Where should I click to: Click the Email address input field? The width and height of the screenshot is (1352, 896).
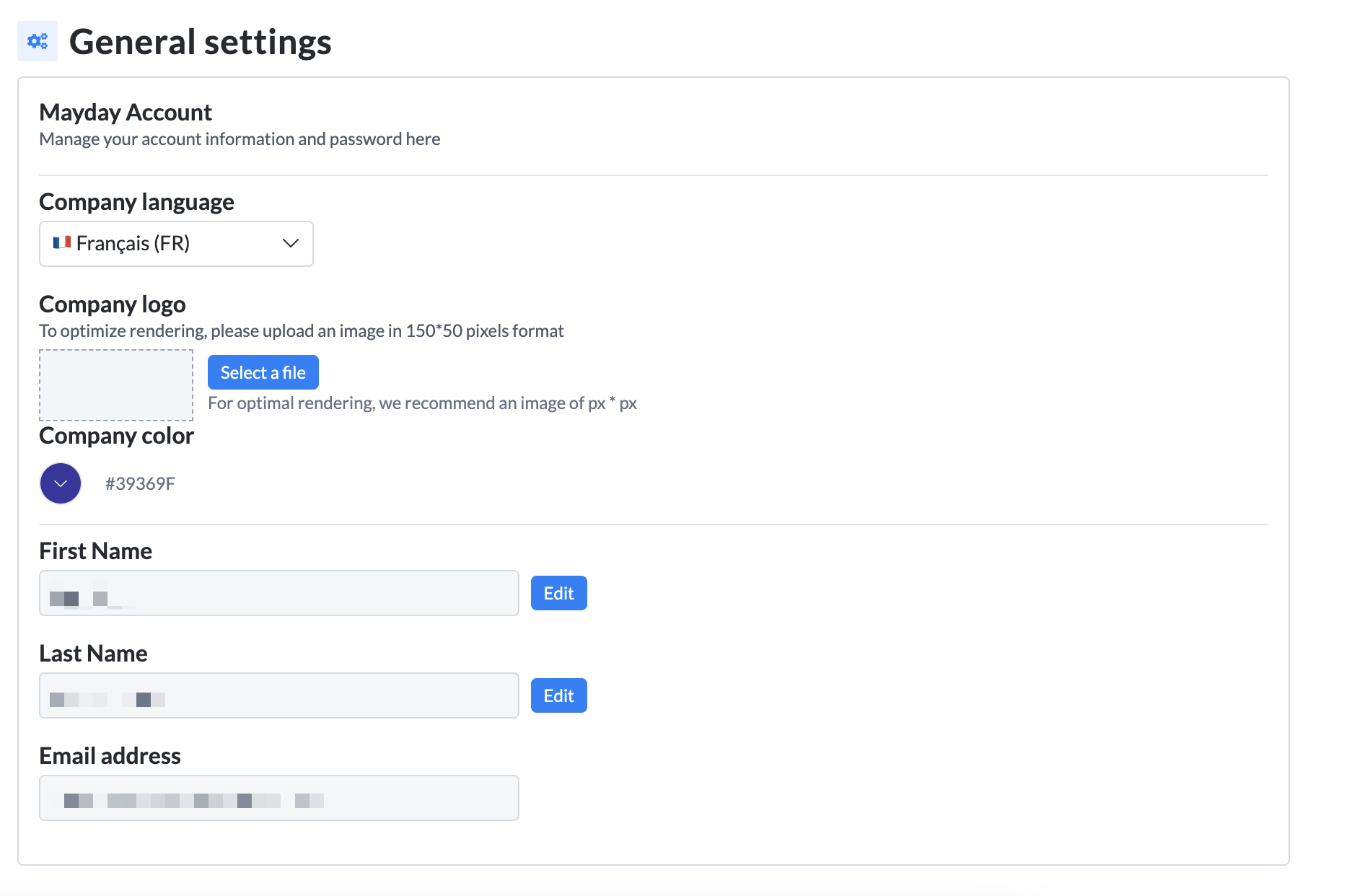278,798
